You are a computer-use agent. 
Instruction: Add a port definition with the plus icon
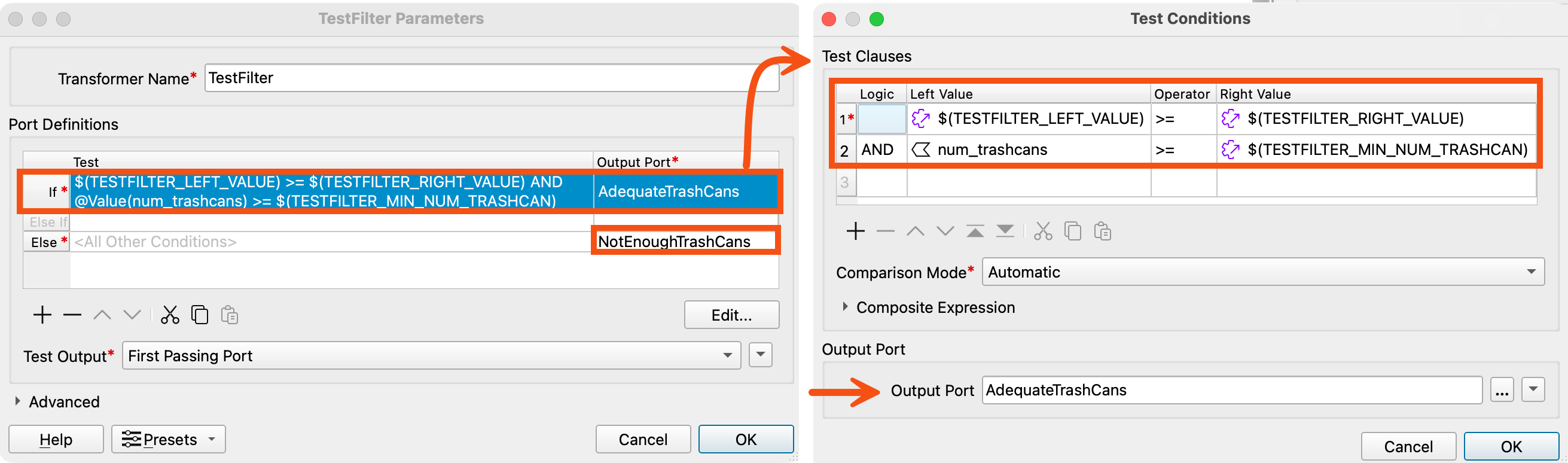click(42, 315)
